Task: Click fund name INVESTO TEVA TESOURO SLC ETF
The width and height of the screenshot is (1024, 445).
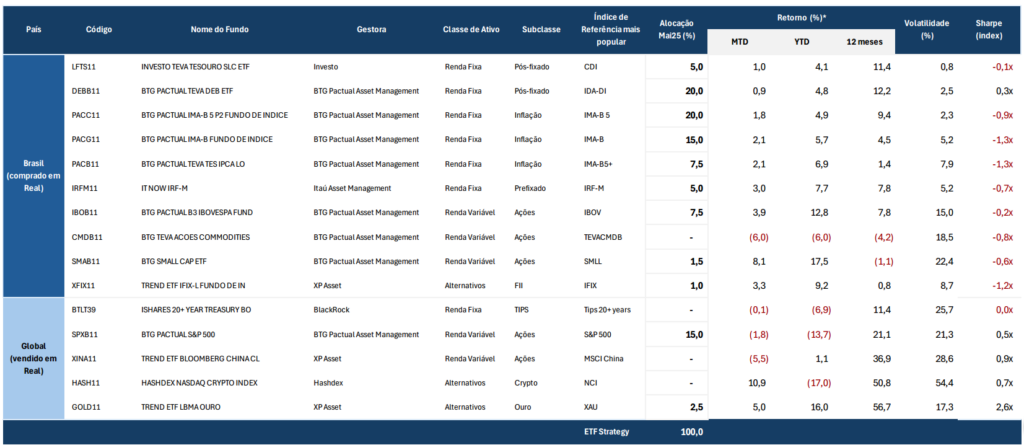Action: [197, 67]
